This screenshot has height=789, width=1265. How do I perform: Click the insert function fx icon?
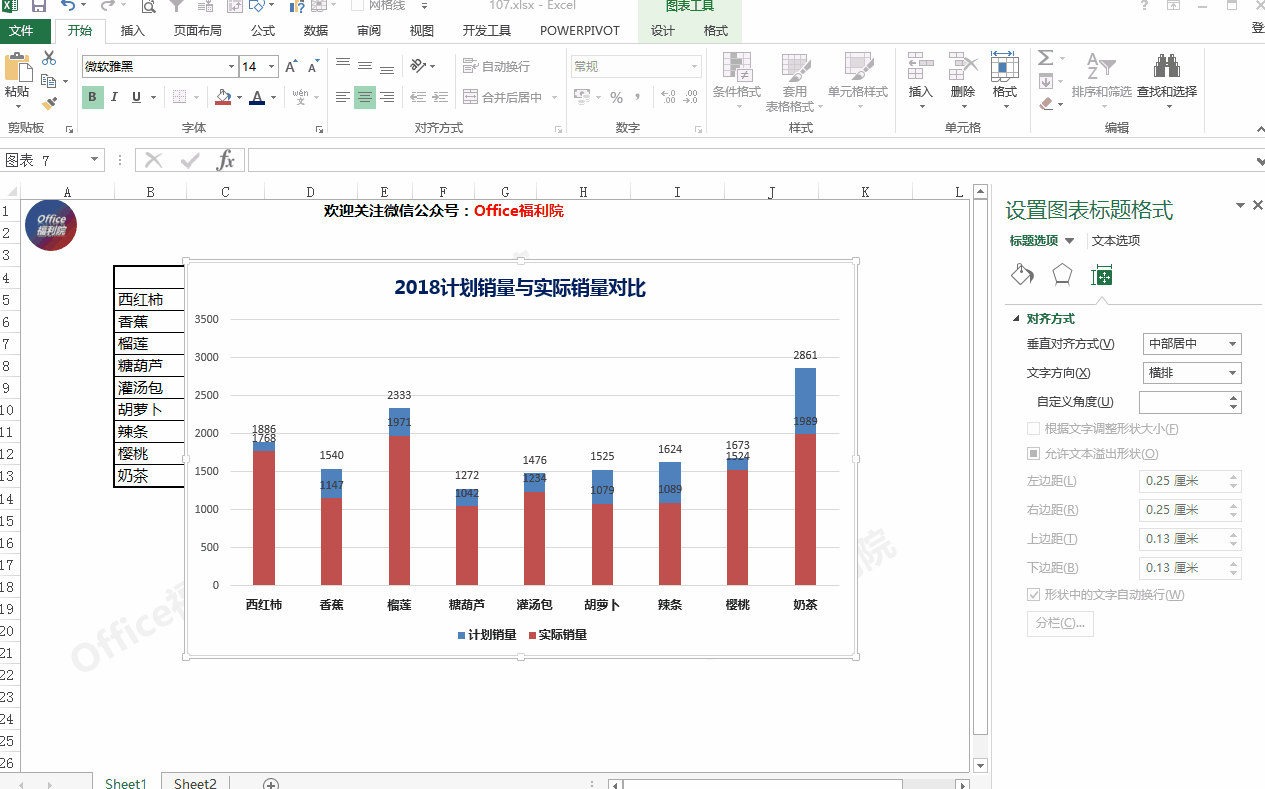click(x=226, y=160)
